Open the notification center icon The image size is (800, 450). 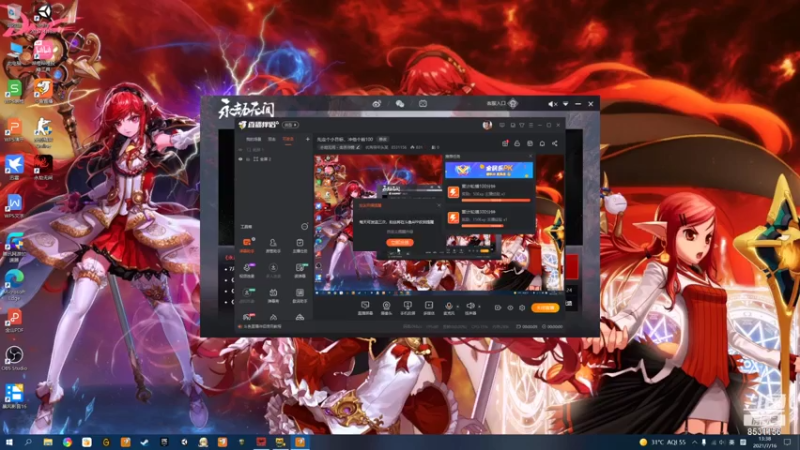click(787, 442)
